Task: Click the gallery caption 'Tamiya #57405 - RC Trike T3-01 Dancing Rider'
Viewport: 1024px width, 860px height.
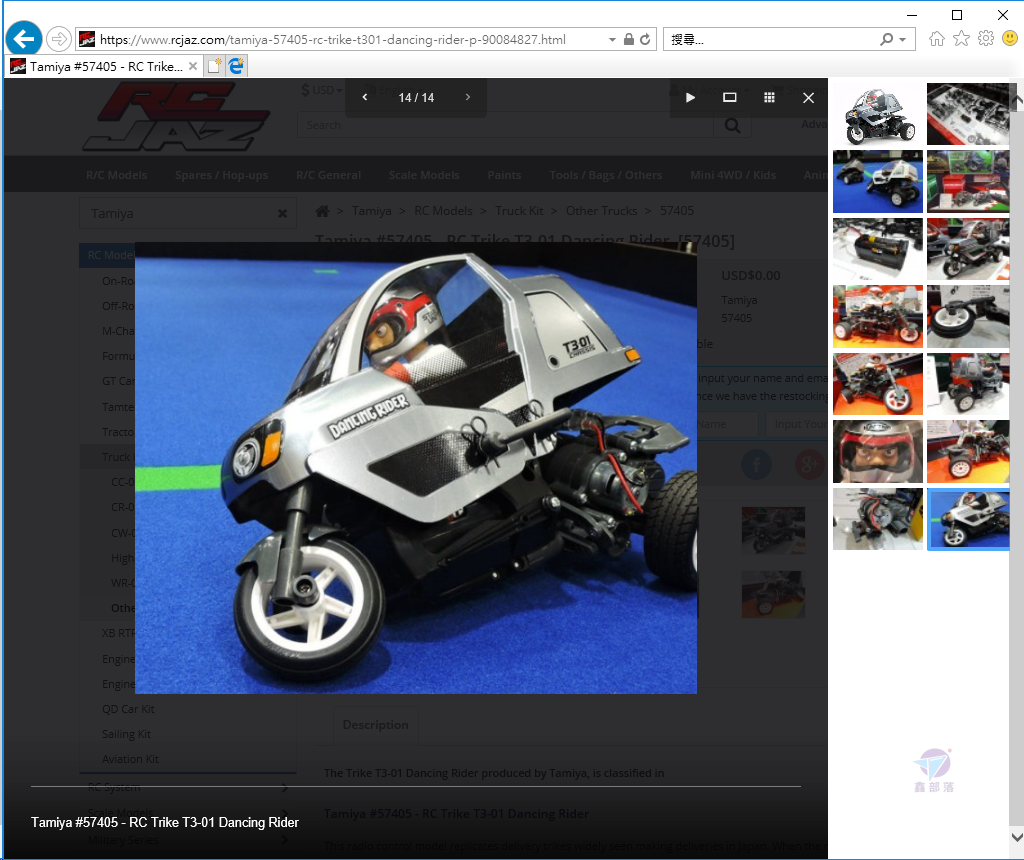Action: (x=165, y=822)
